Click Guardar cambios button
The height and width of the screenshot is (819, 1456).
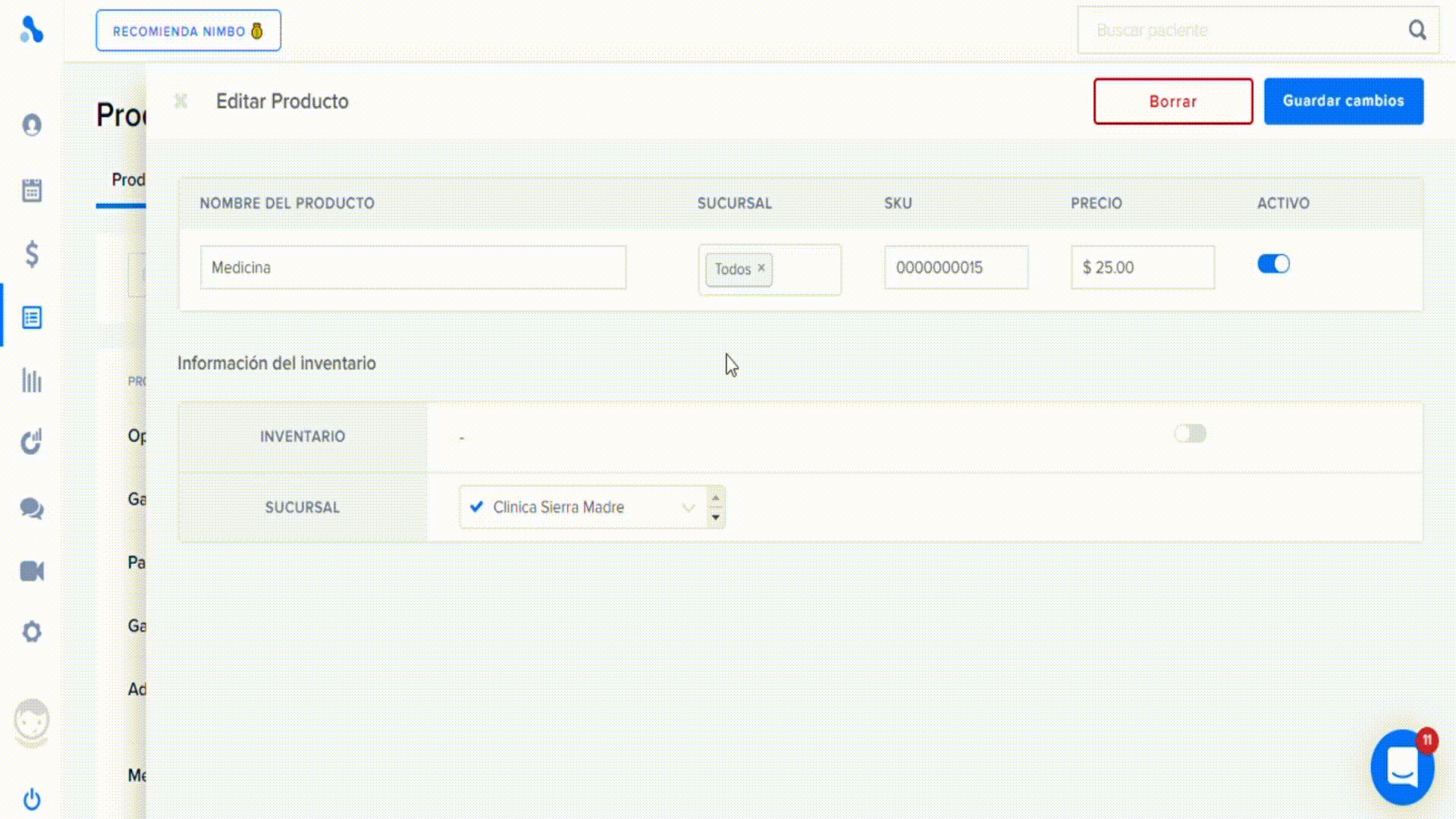pos(1343,101)
